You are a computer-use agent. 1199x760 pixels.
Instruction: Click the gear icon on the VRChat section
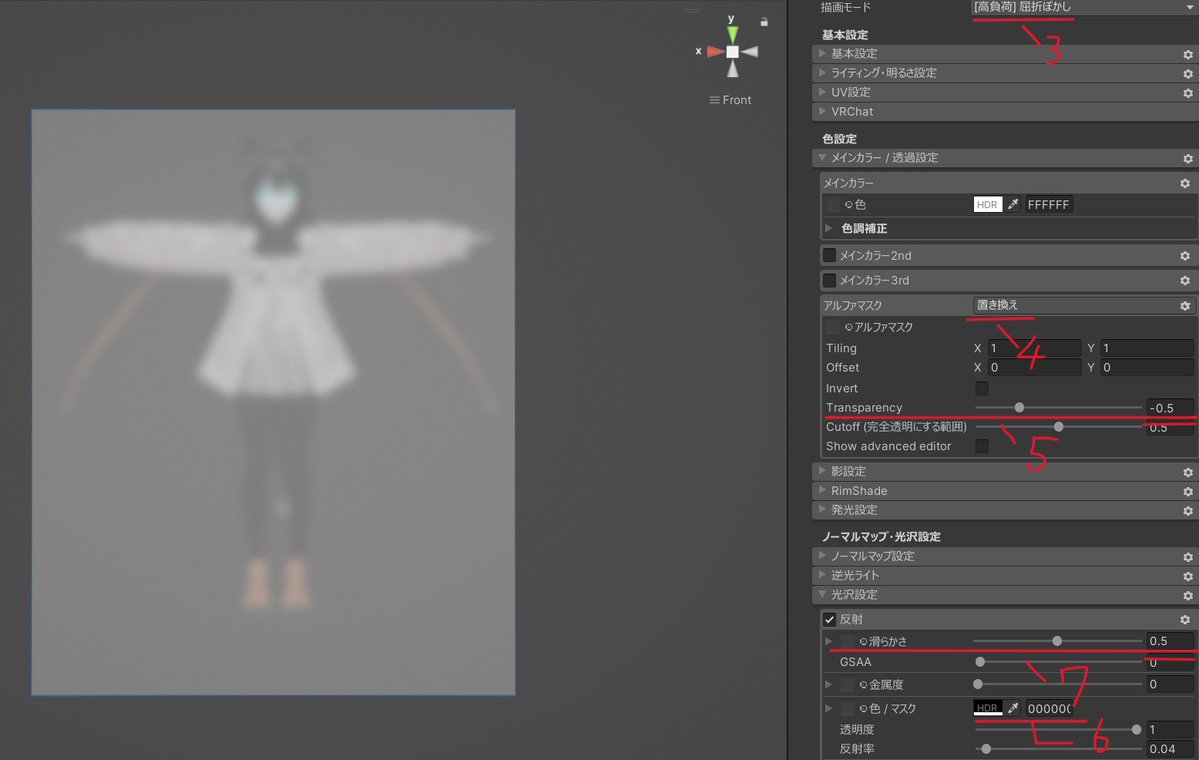tap(1186, 111)
